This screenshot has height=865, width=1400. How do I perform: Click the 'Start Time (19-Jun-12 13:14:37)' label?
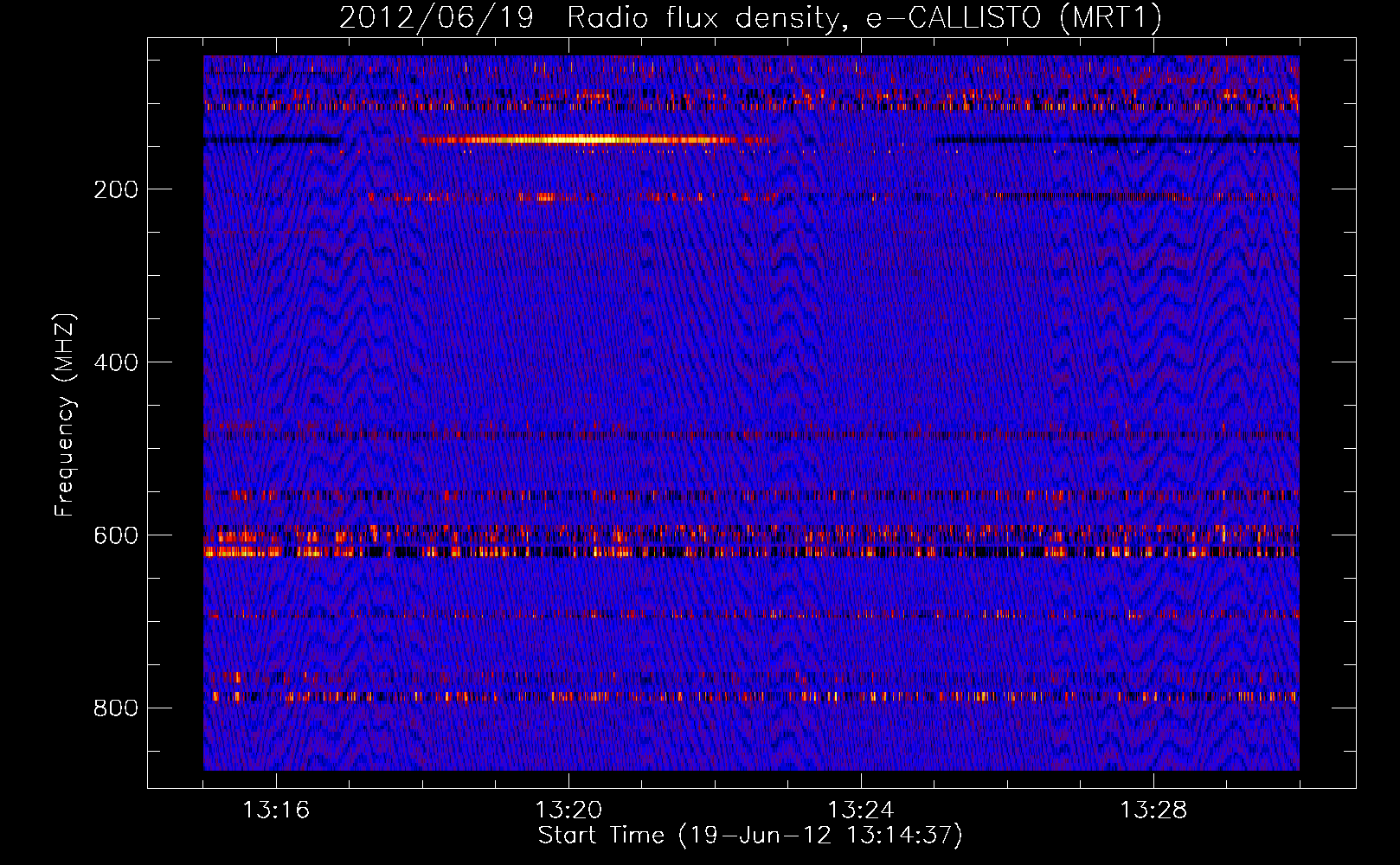(x=750, y=836)
